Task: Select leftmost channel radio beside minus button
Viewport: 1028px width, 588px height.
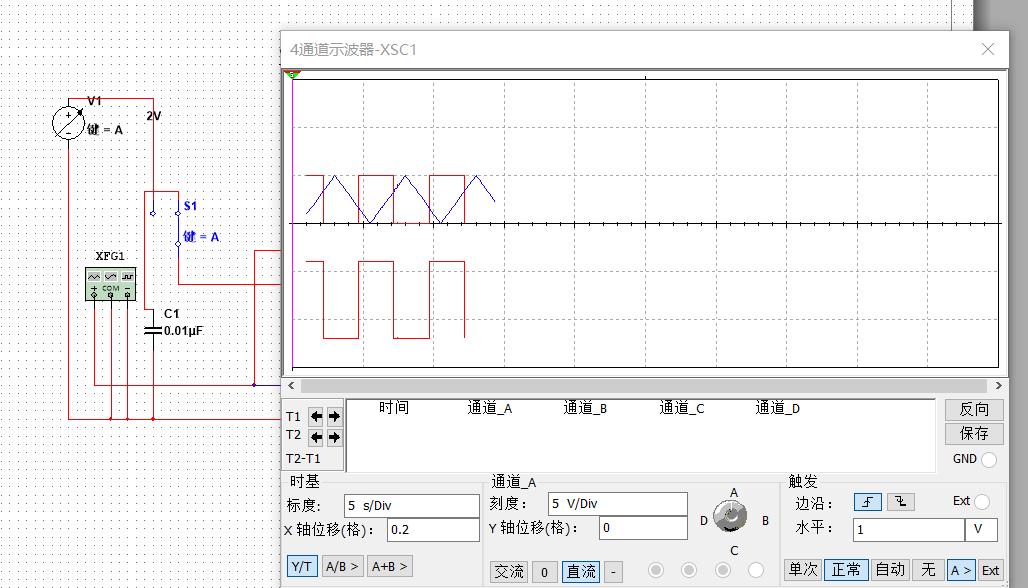Action: click(656, 570)
